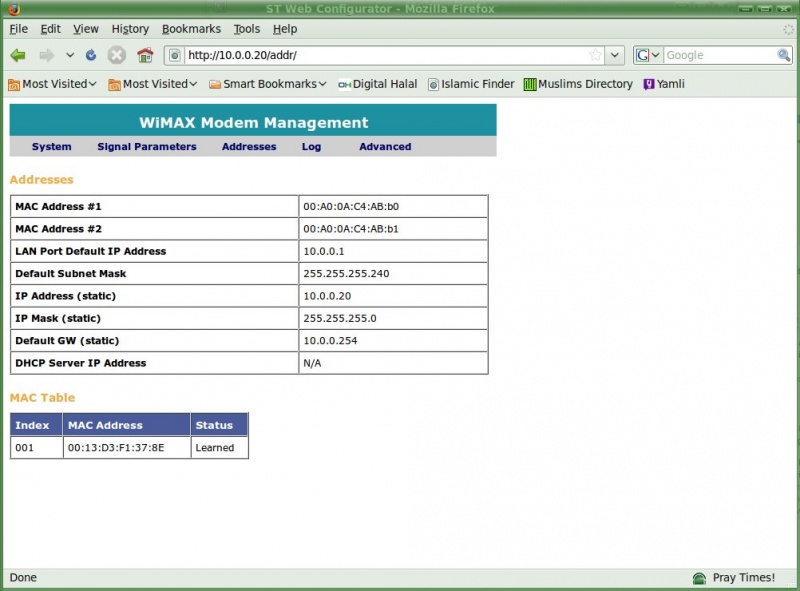Go back with the green arrow
The image size is (800, 591).
[x=18, y=55]
